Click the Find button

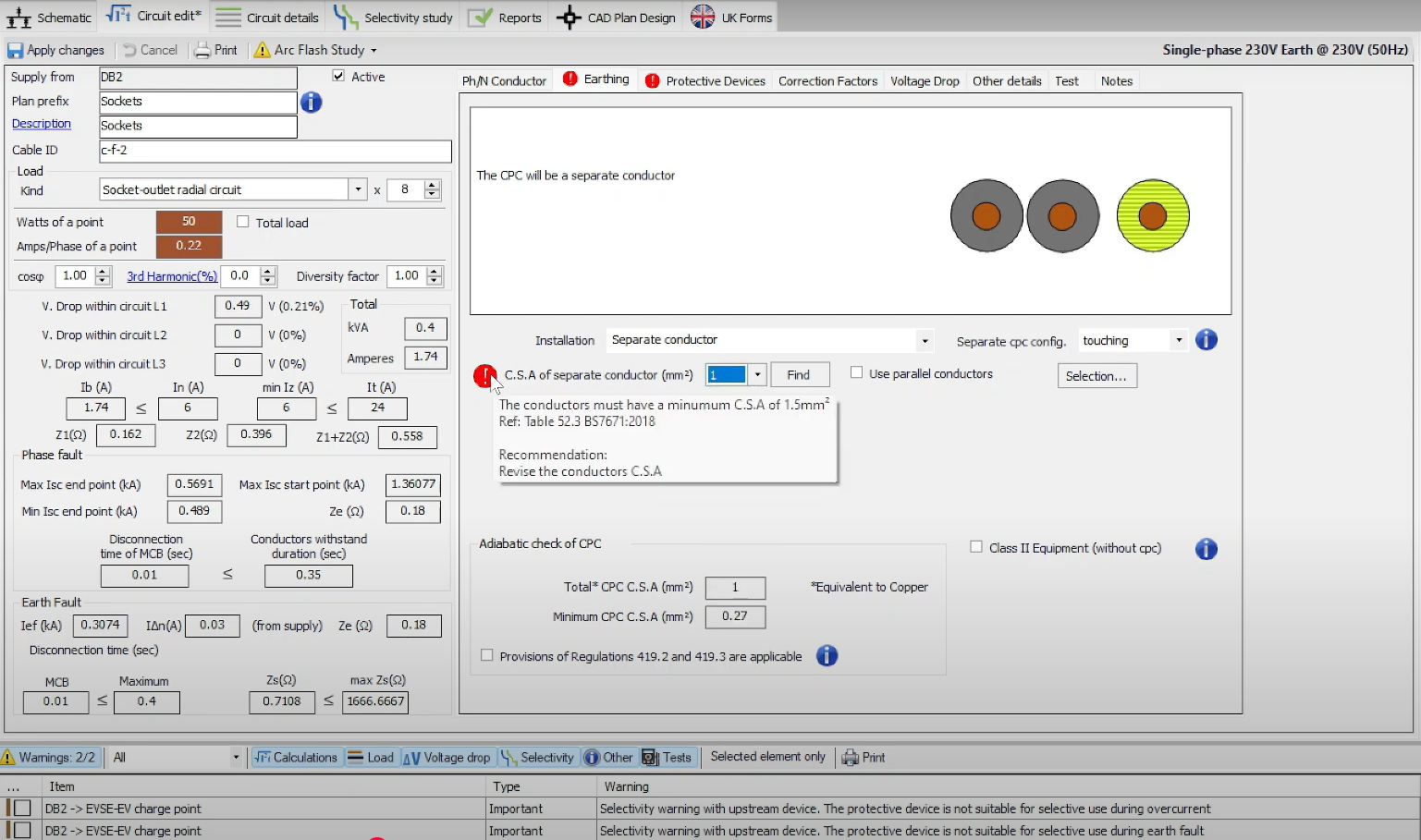[799, 374]
